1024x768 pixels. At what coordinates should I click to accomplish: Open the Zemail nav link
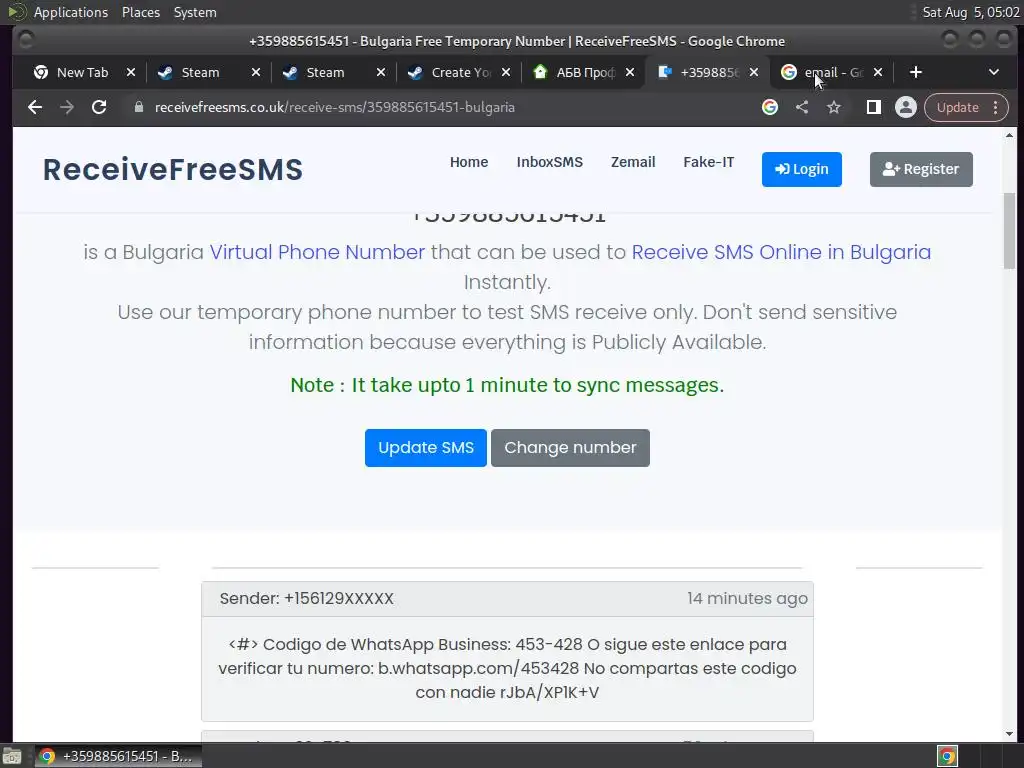pyautogui.click(x=633, y=162)
